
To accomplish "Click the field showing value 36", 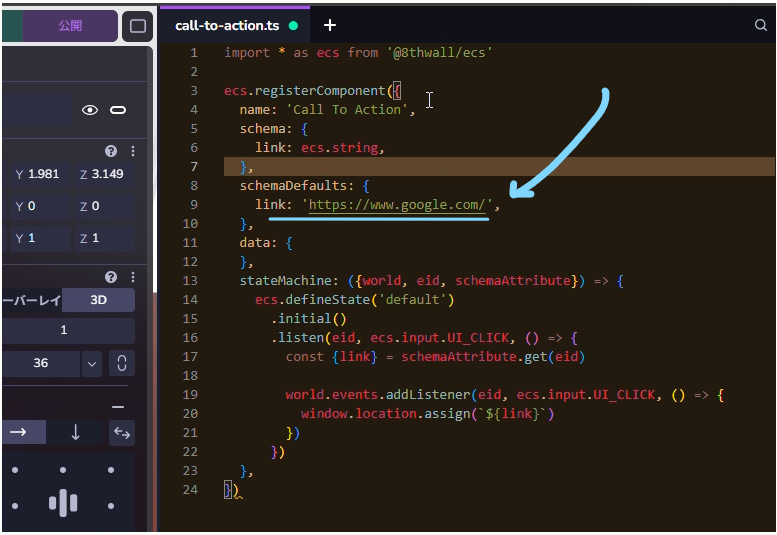I will 41,363.
